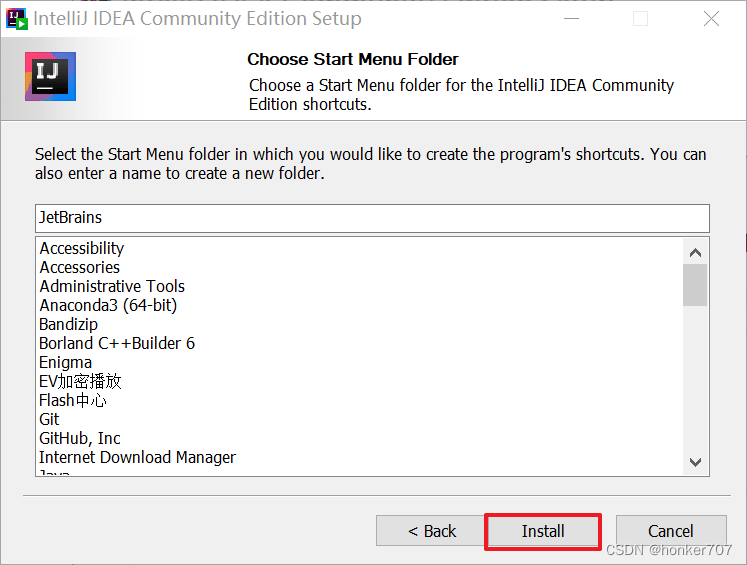The height and width of the screenshot is (565, 747).
Task: Pick Anaconda3 (64-bit) folder
Action: [x=108, y=305]
